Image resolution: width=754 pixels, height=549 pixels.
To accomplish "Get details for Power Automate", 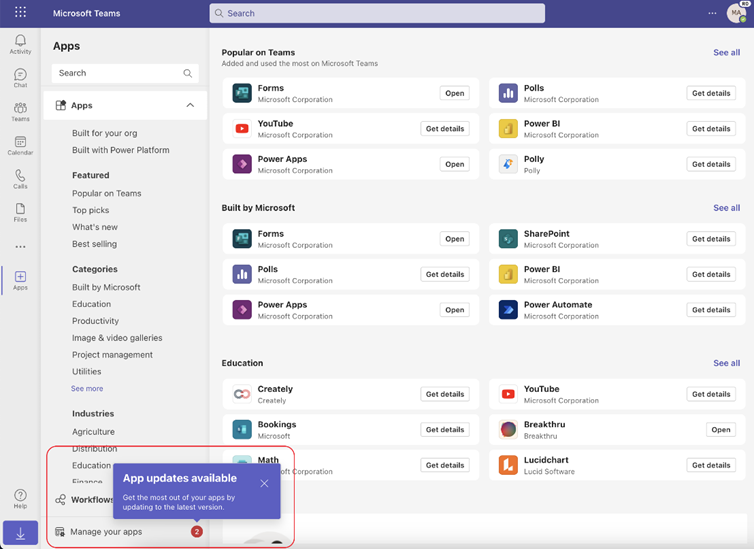I will (x=711, y=310).
